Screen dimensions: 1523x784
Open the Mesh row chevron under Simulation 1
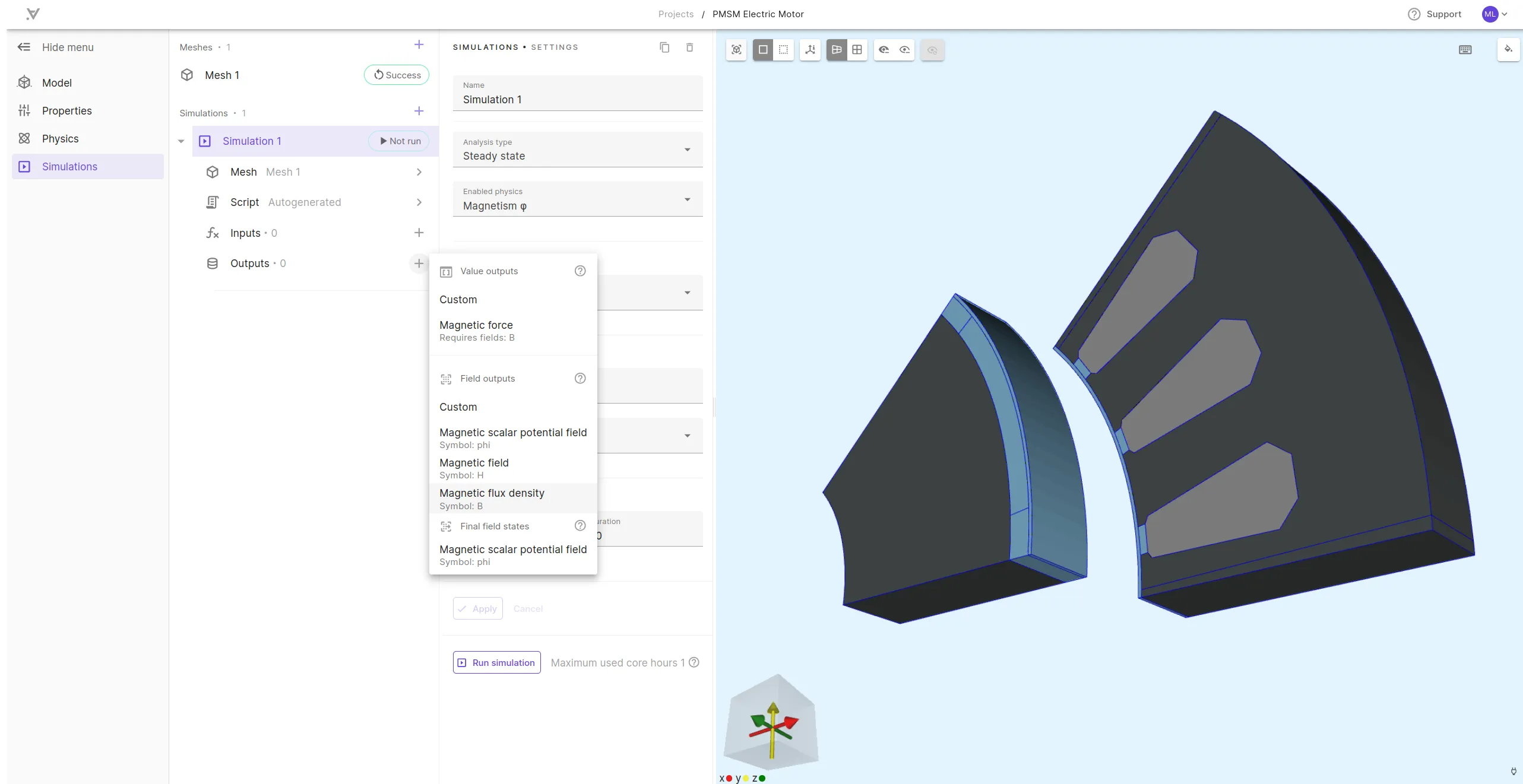click(419, 172)
